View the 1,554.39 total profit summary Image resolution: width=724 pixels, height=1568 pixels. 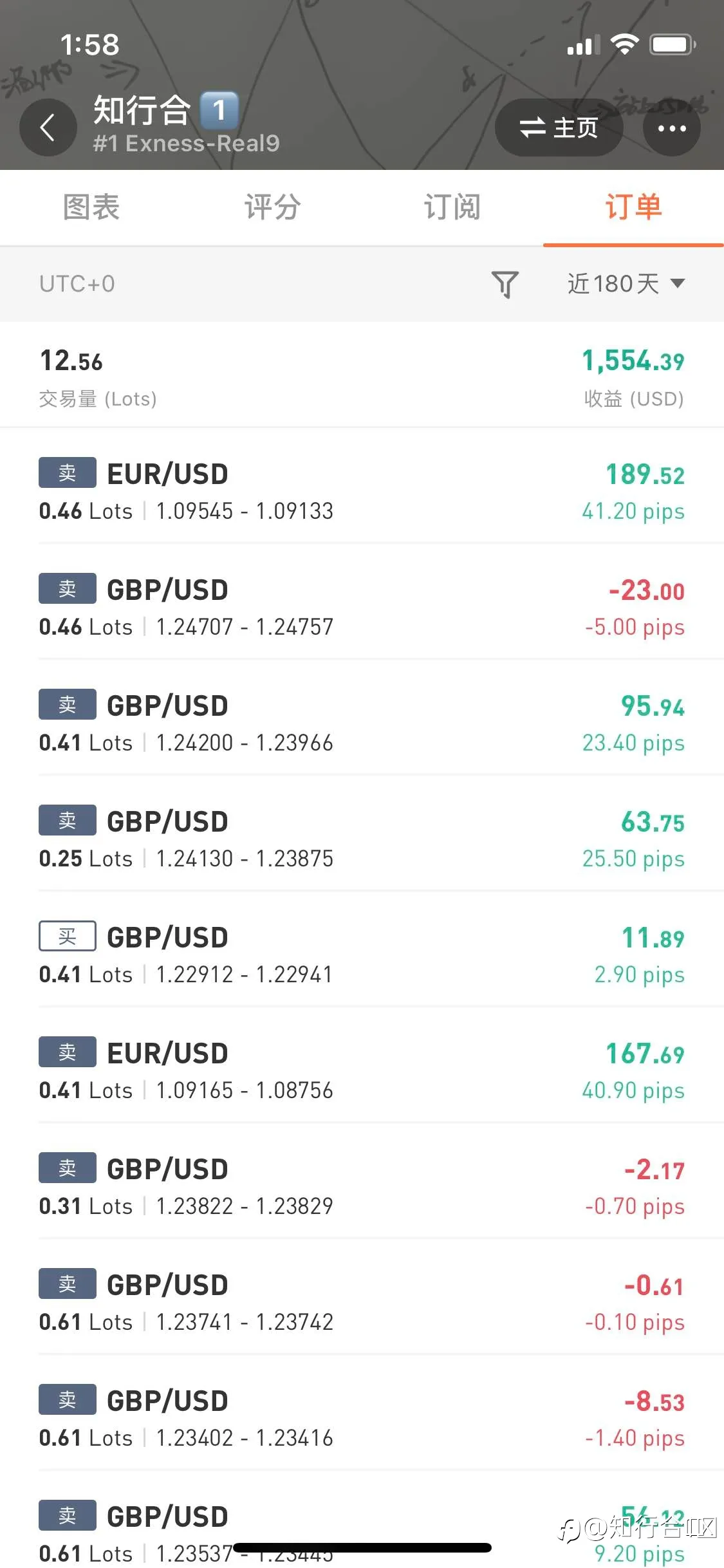pos(633,377)
